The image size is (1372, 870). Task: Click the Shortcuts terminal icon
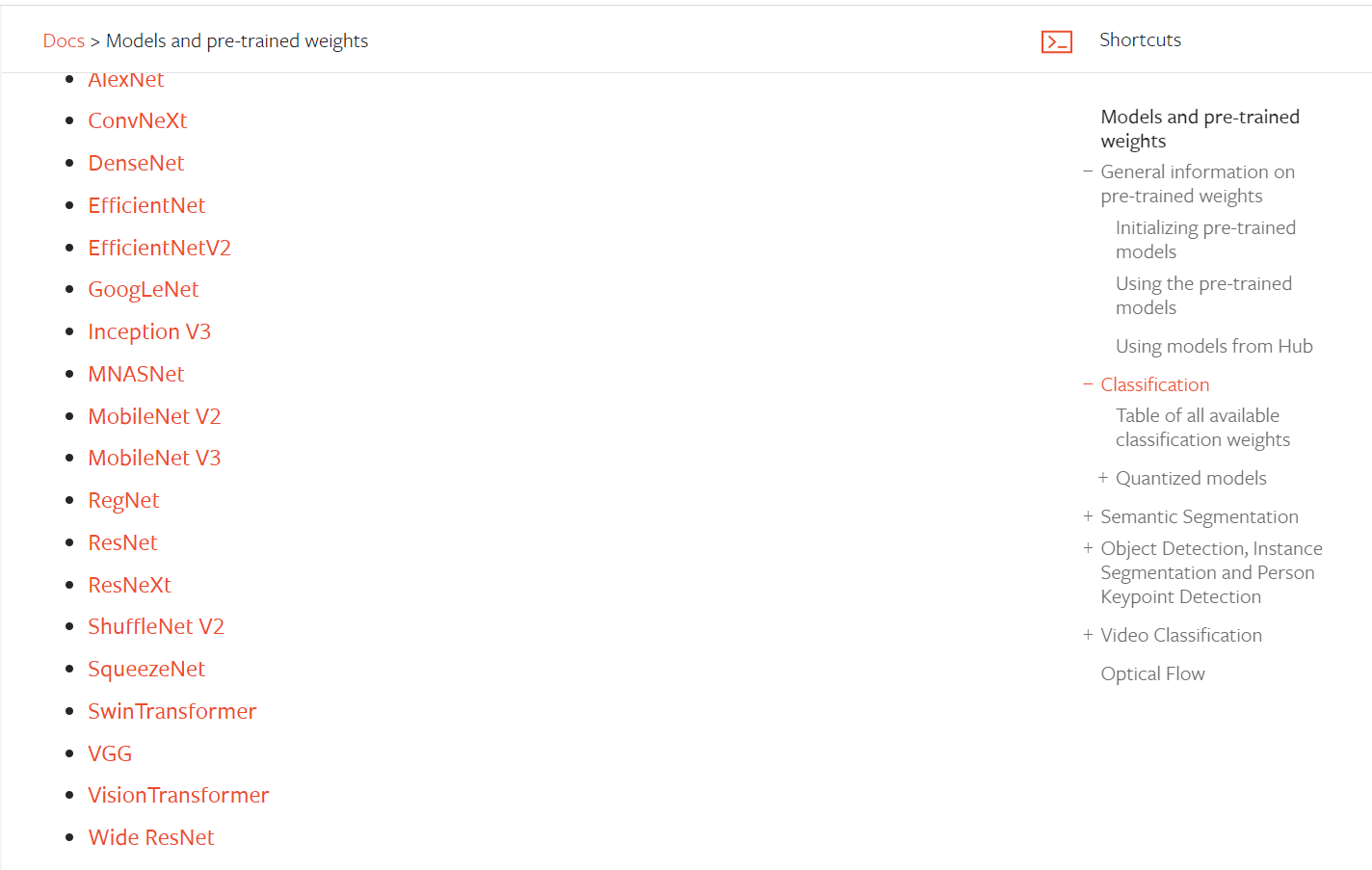(1056, 41)
